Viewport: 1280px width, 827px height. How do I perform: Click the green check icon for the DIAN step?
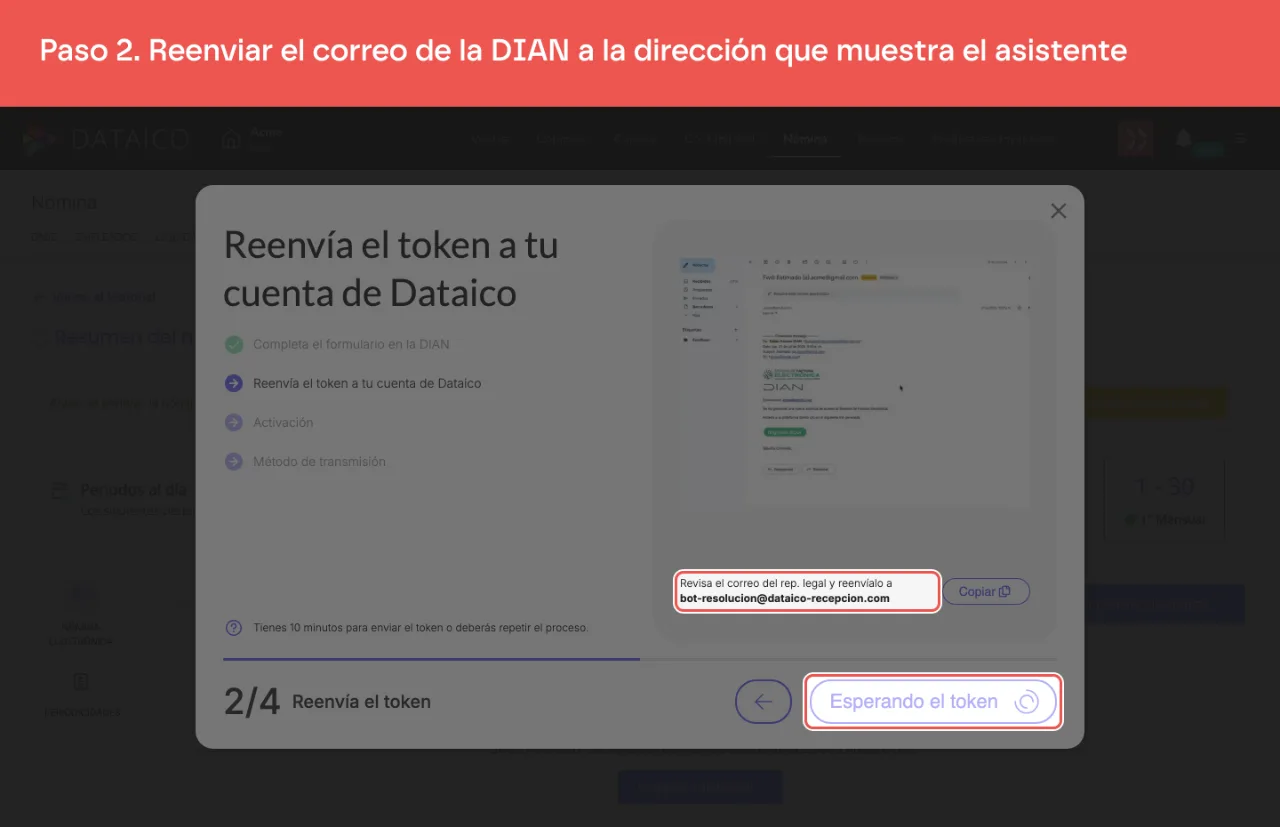(234, 344)
